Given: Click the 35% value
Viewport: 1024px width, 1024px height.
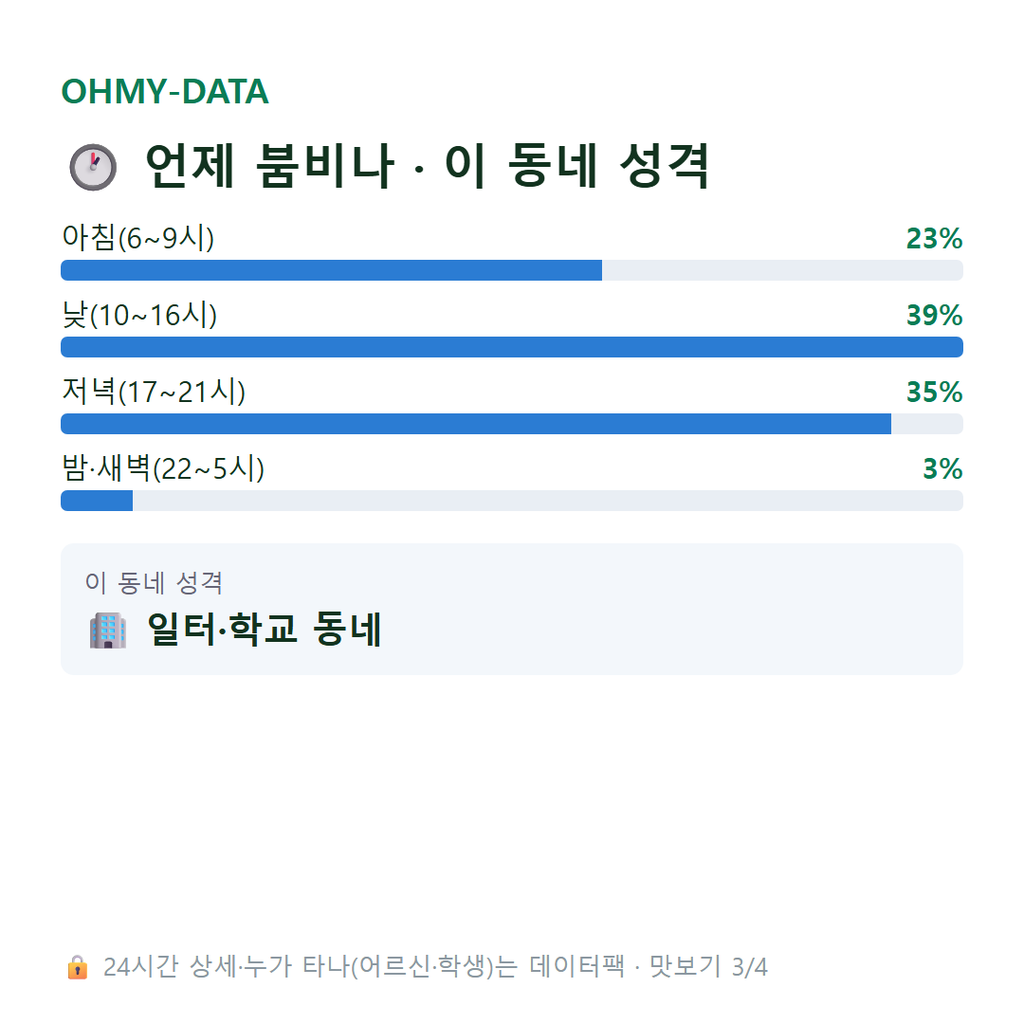Looking at the screenshot, I should pyautogui.click(x=935, y=392).
